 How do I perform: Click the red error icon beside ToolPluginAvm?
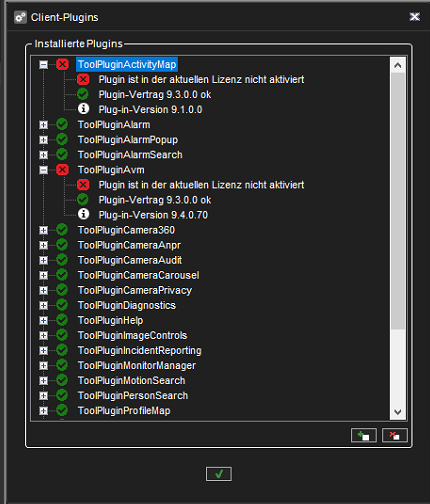(62, 170)
